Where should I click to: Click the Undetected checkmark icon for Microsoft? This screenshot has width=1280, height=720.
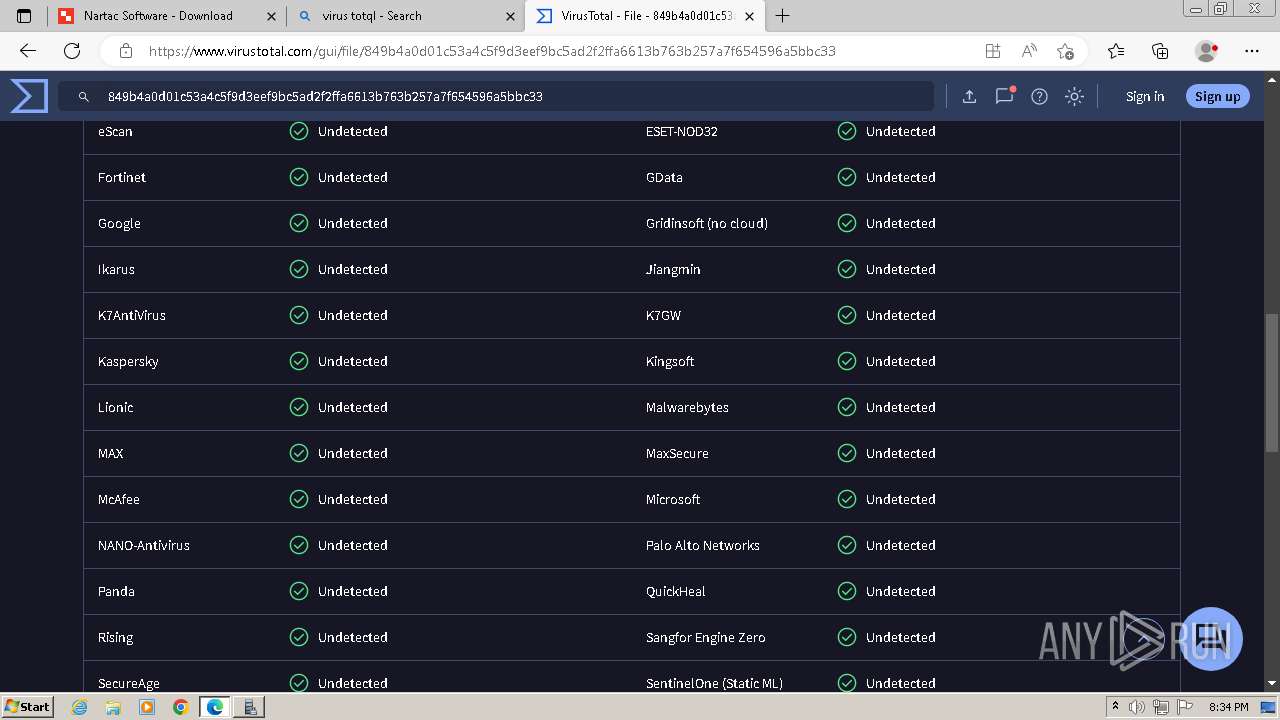[x=847, y=499]
